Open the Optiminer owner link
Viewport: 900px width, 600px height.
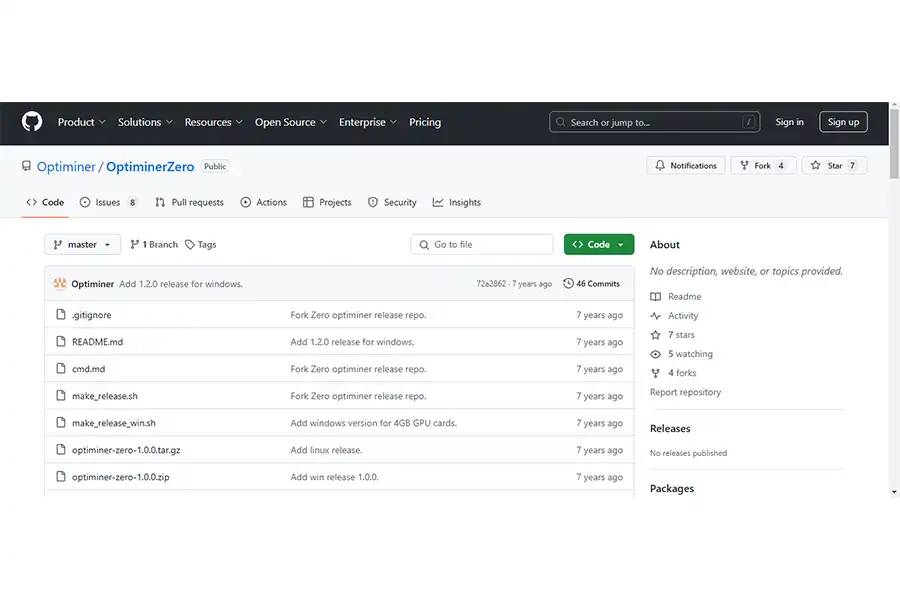pyautogui.click(x=66, y=167)
